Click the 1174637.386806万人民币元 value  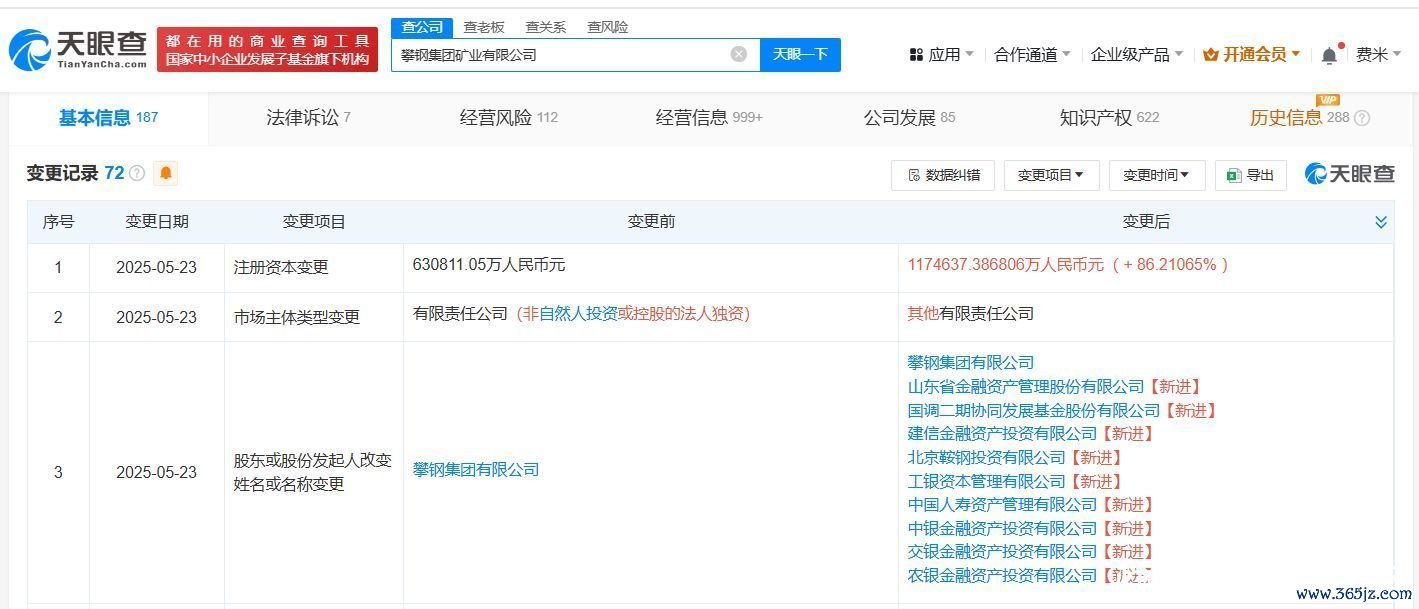[1006, 265]
